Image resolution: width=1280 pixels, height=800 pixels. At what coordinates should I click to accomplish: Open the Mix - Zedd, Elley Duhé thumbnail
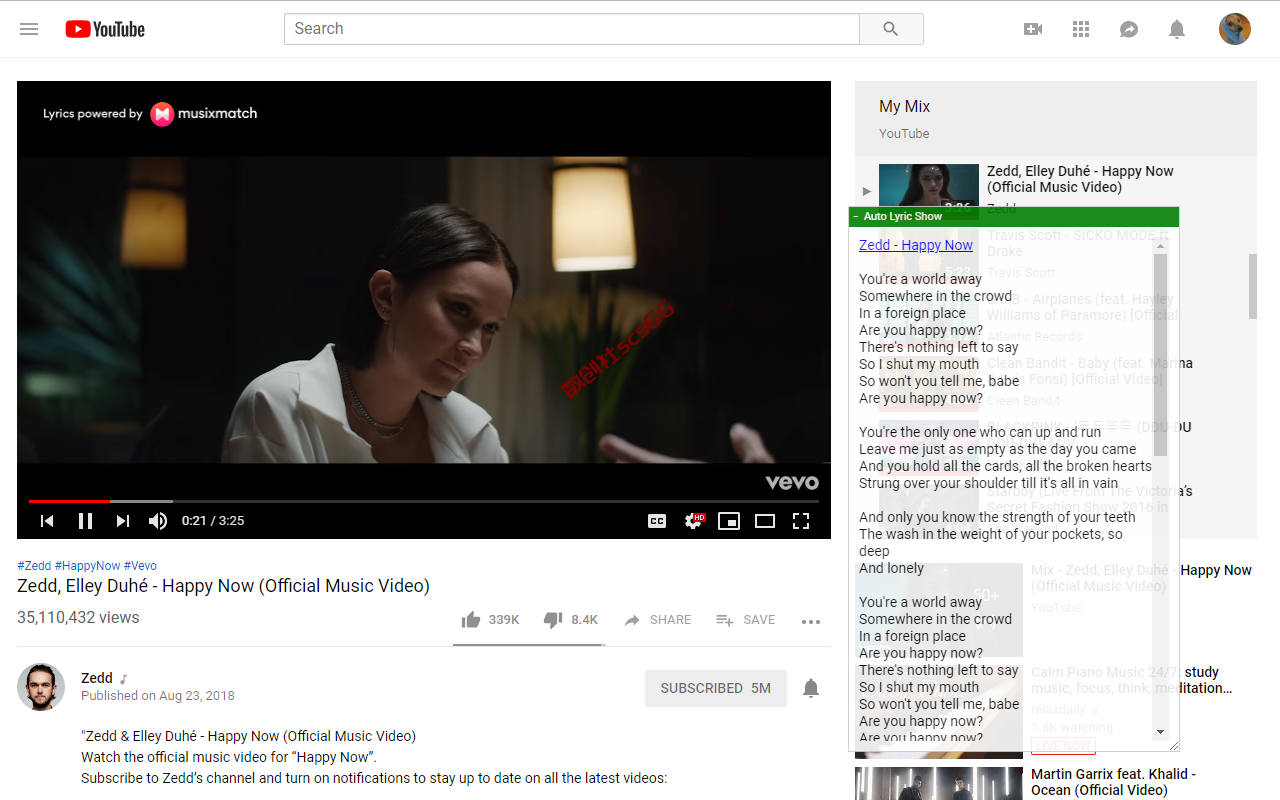click(939, 610)
